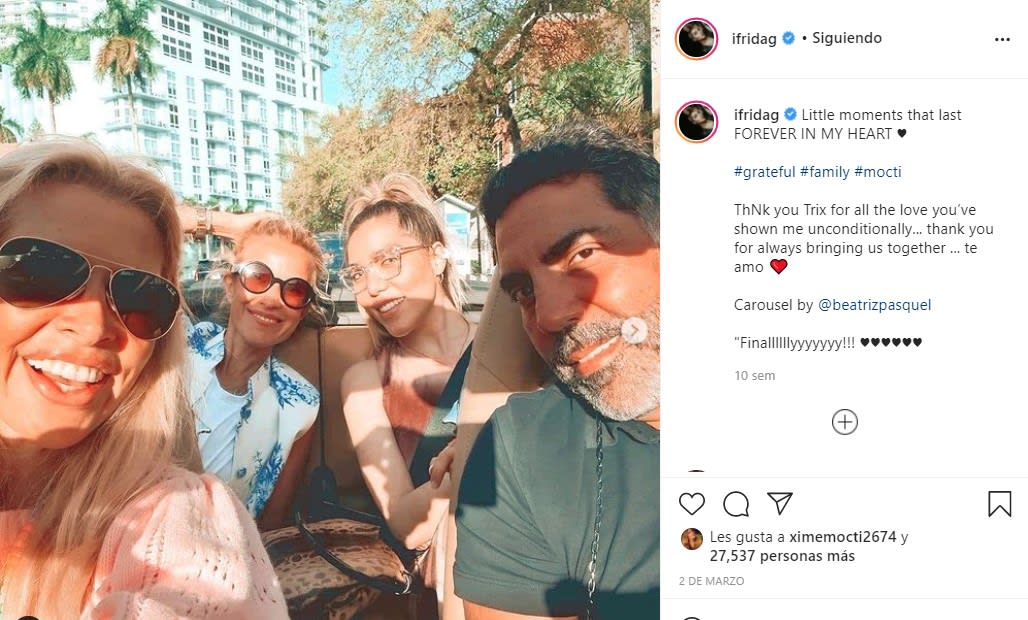Open ifridag profile picture in header
This screenshot has height=620, width=1028.
696,39
